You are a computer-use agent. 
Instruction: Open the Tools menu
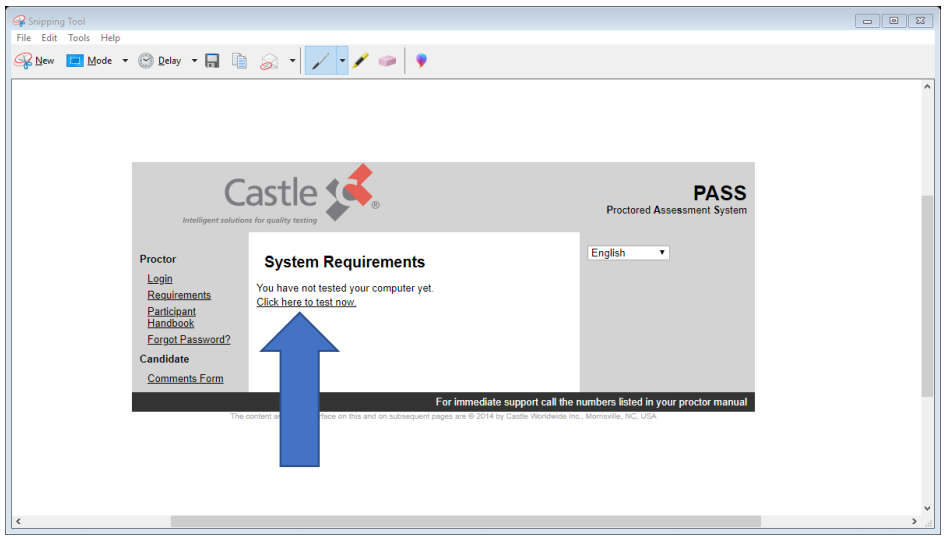(78, 37)
